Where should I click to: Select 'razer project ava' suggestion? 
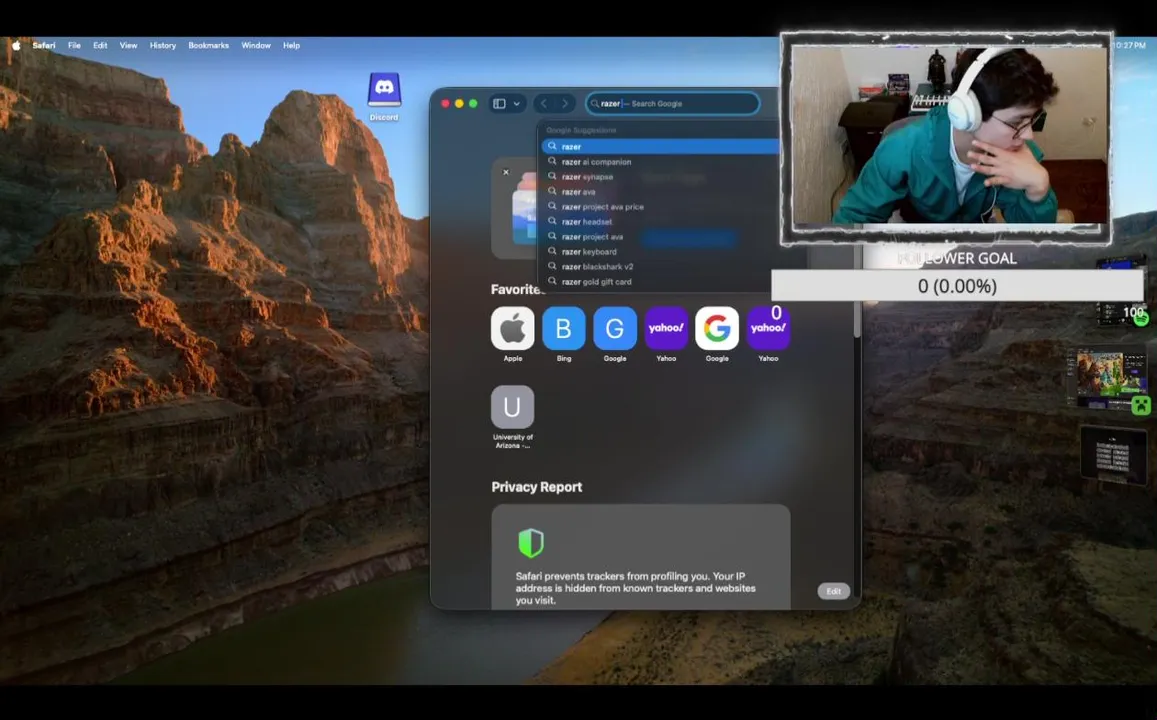660,237
